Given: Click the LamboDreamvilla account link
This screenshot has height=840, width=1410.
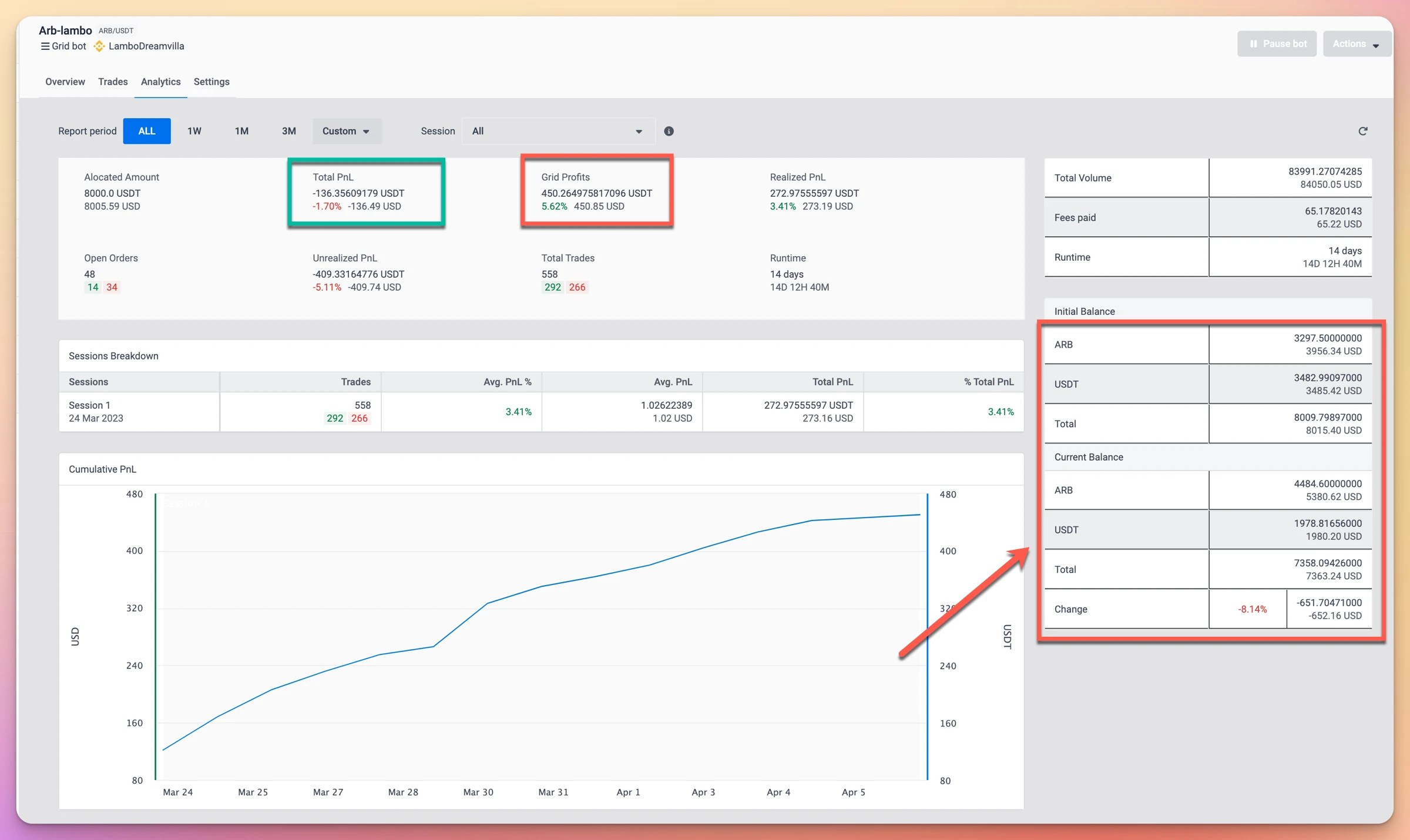Looking at the screenshot, I should pos(146,46).
